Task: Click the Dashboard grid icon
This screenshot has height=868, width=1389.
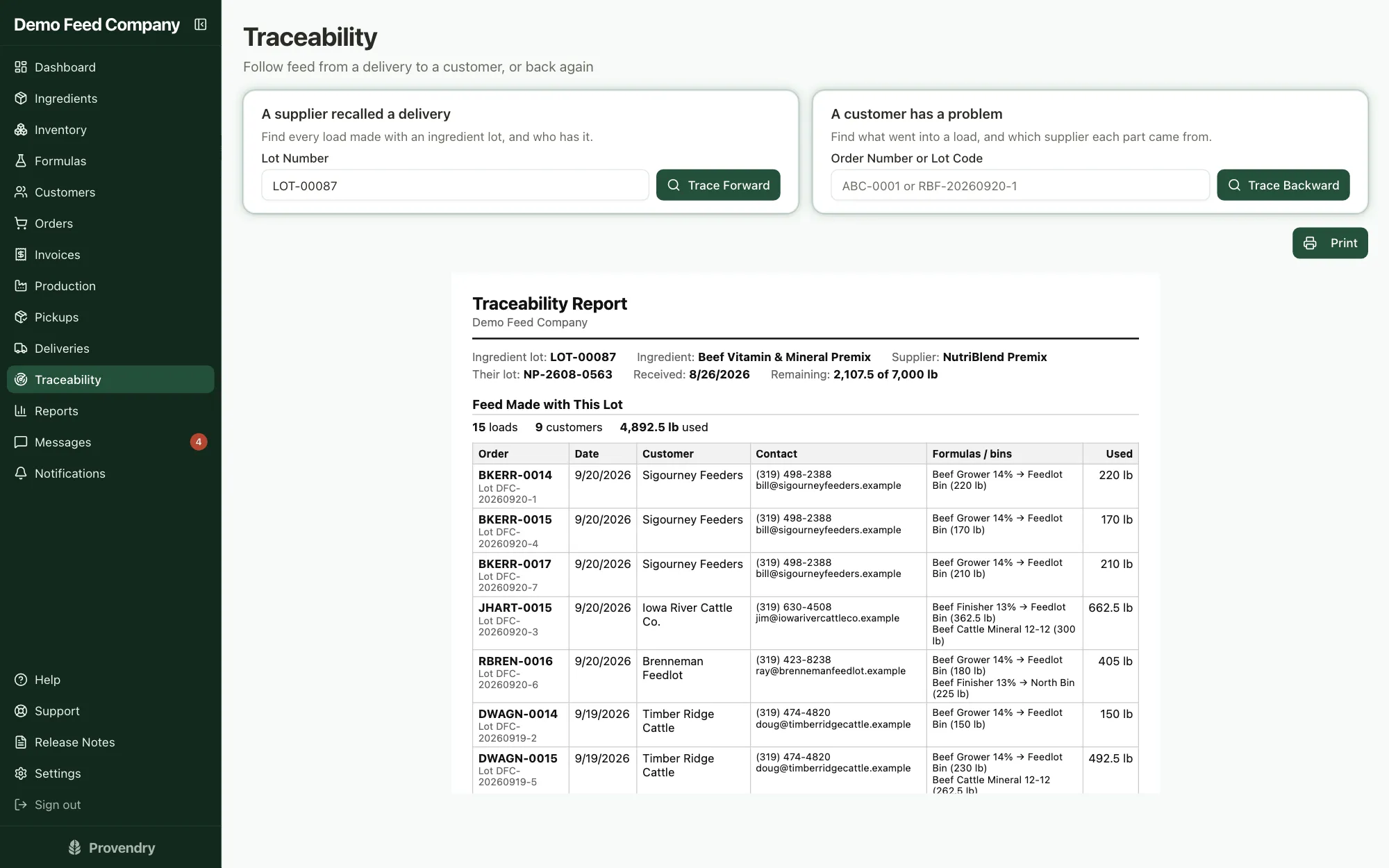Action: click(x=21, y=67)
